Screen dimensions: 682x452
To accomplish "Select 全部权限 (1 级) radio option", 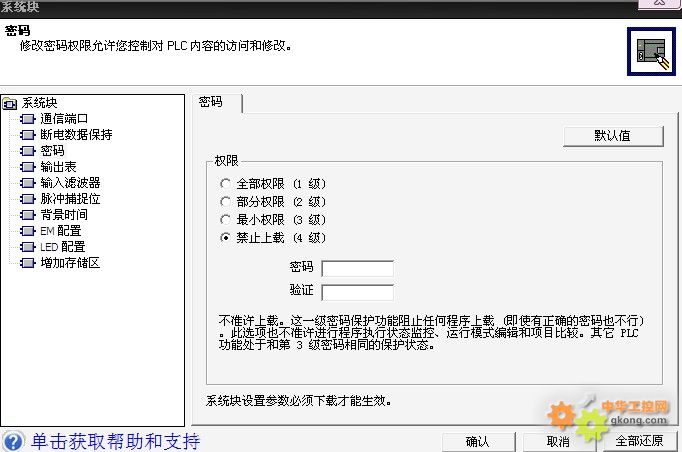I will click(x=225, y=184).
